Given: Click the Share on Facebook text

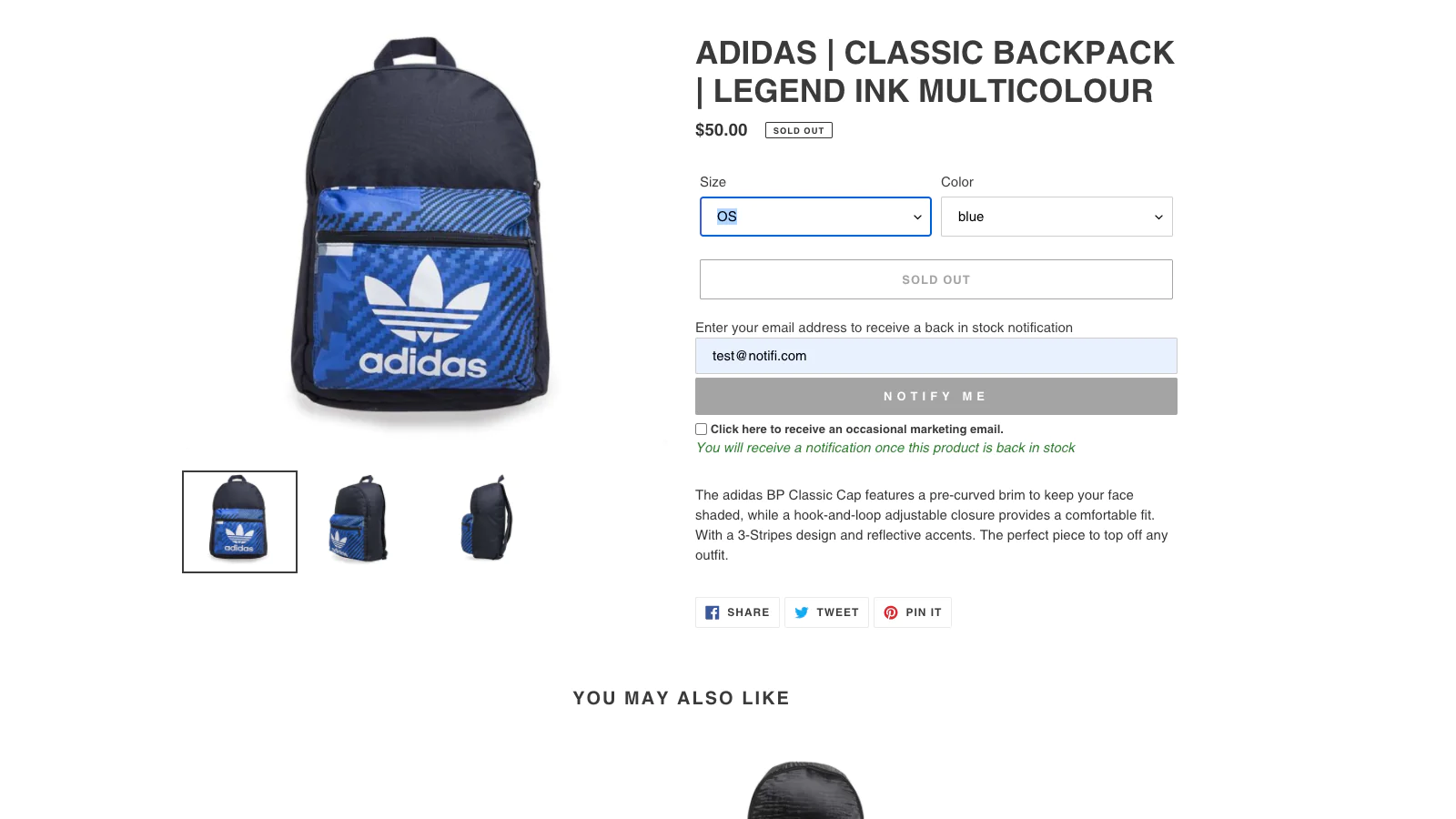Looking at the screenshot, I should tap(748, 612).
